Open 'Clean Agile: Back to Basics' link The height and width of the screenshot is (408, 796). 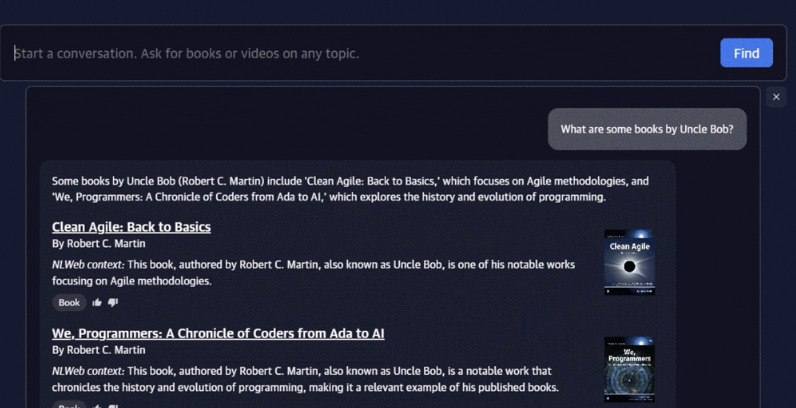click(131, 227)
